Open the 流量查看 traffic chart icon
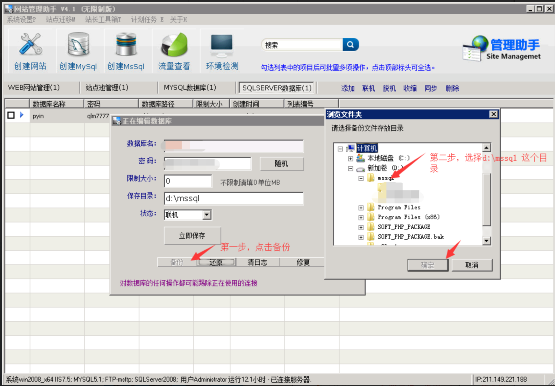The width and height of the screenshot is (555, 386). click(174, 45)
